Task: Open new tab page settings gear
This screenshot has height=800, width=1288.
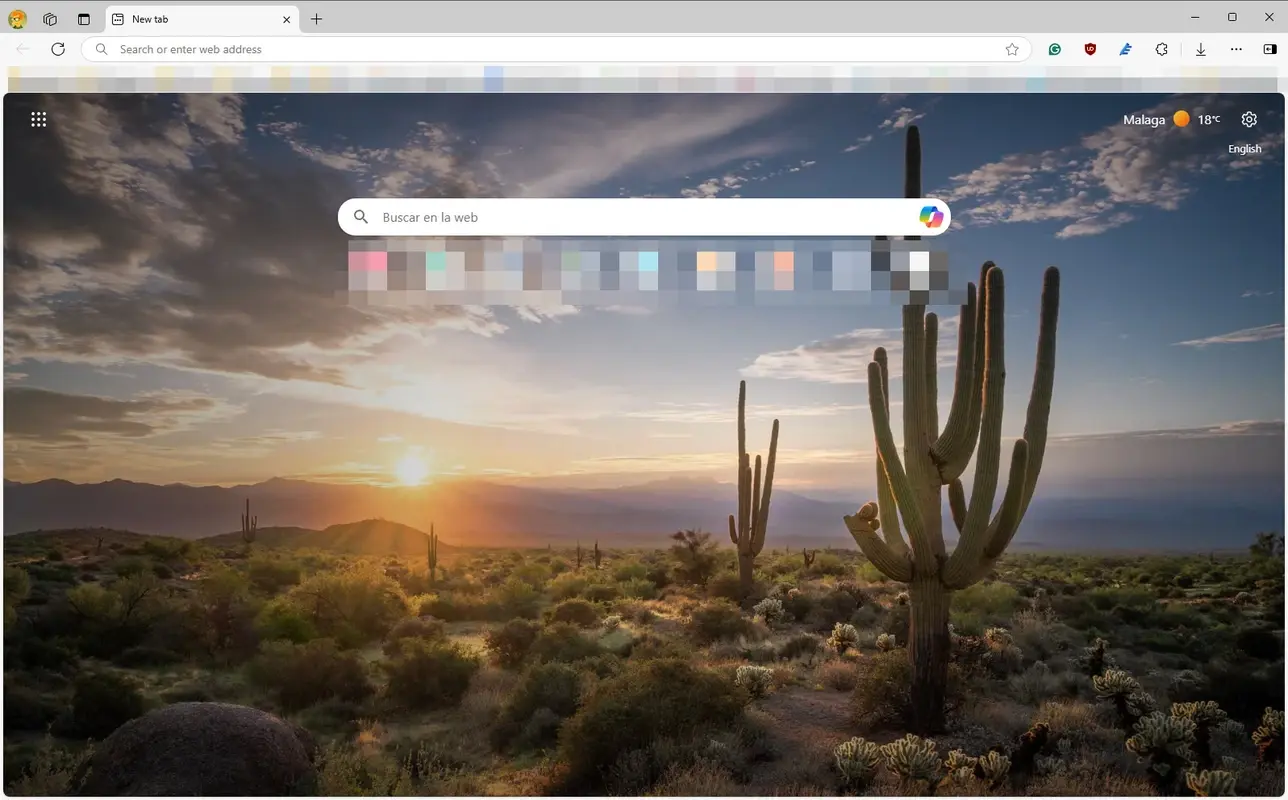Action: (1248, 119)
